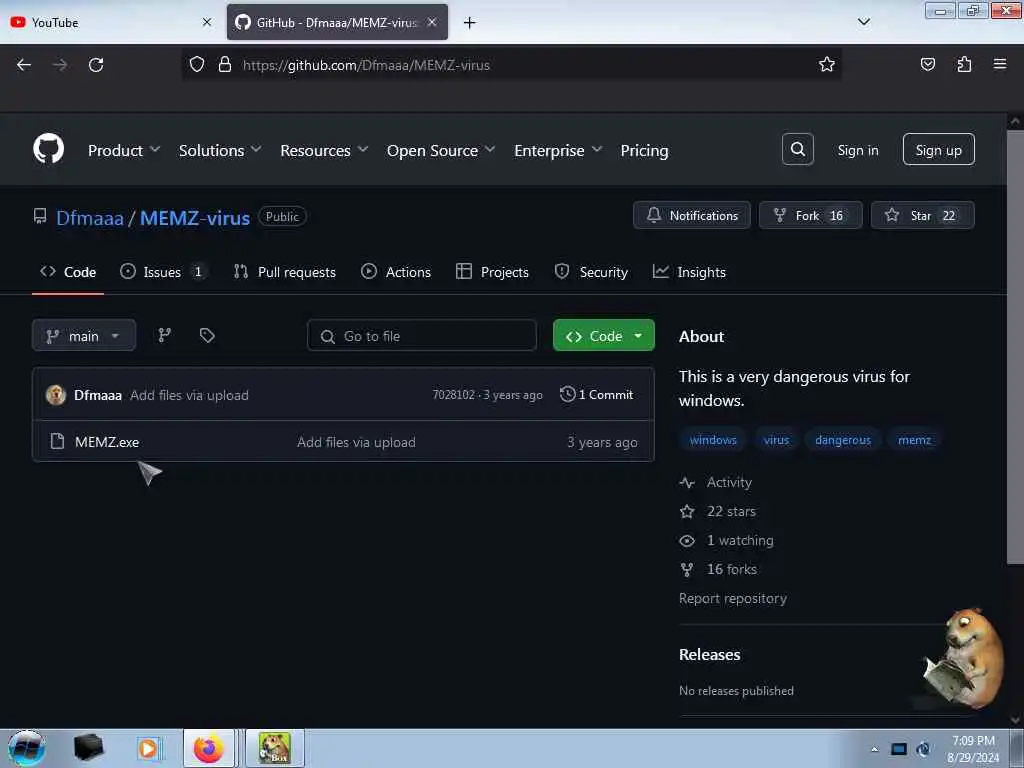
Task: Close the GitHub MEMZ-virus tab
Action: pyautogui.click(x=432, y=22)
